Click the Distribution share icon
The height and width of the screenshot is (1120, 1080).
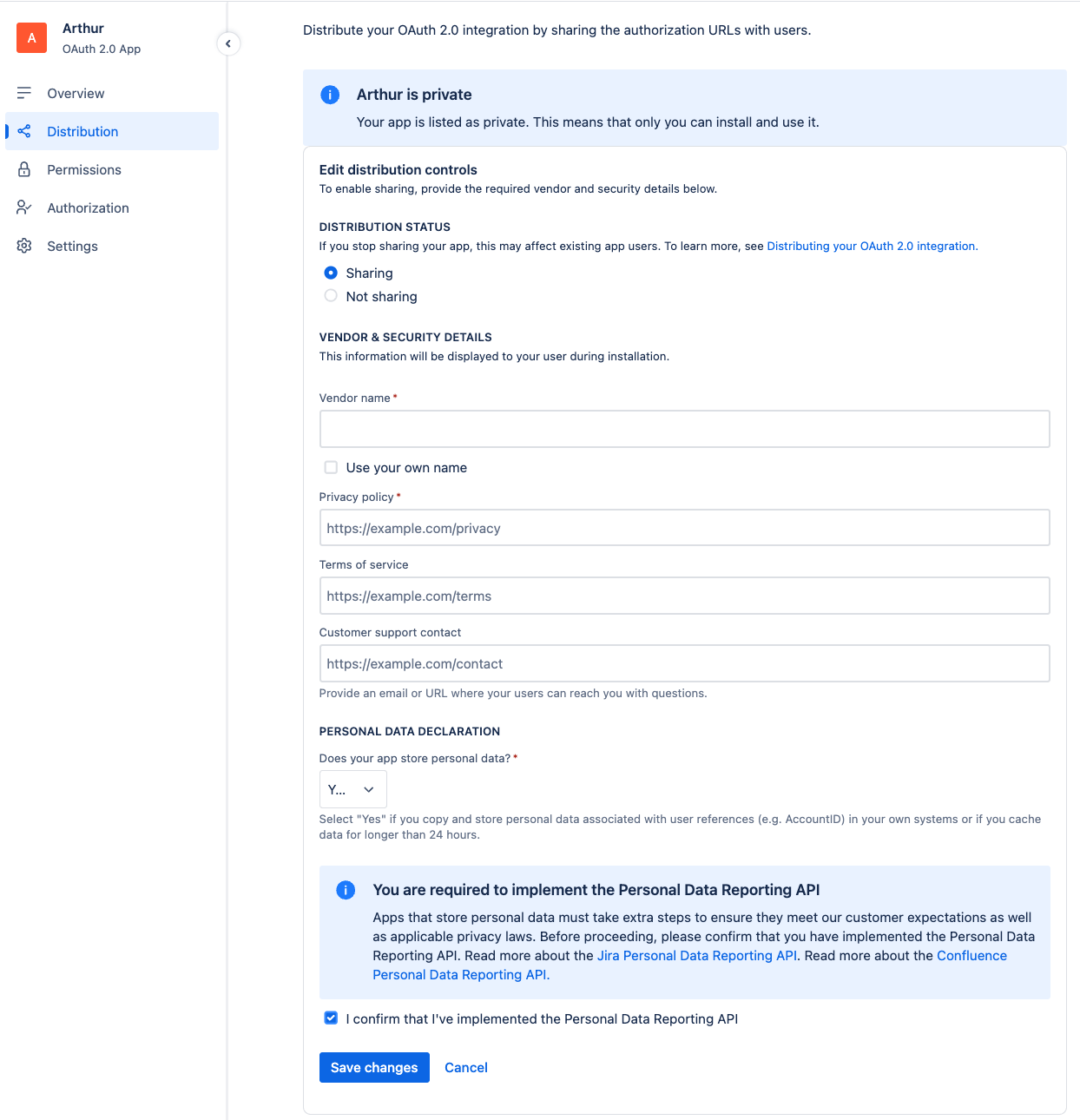24,131
